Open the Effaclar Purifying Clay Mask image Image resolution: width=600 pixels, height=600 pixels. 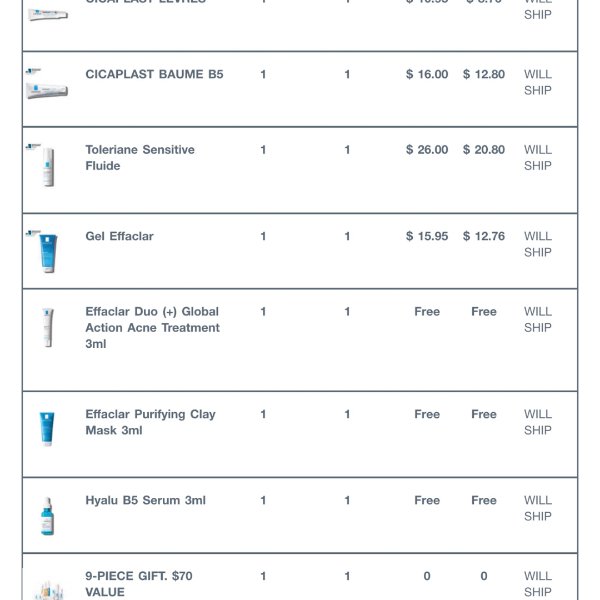47,428
